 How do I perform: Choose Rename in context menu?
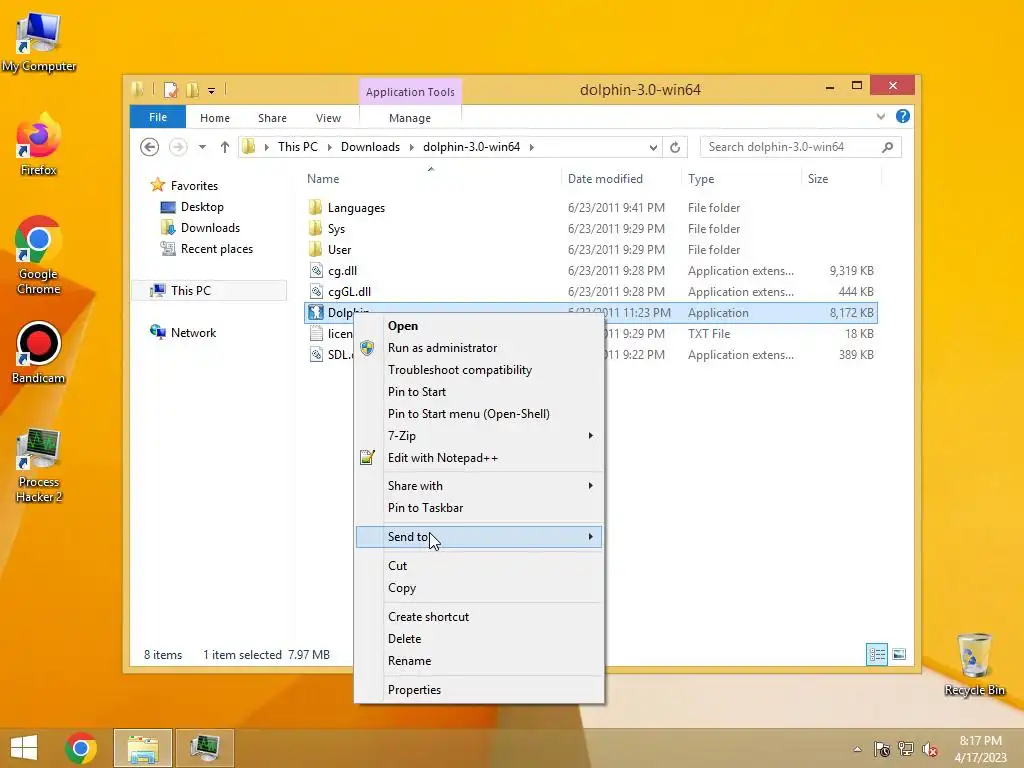(x=479, y=661)
